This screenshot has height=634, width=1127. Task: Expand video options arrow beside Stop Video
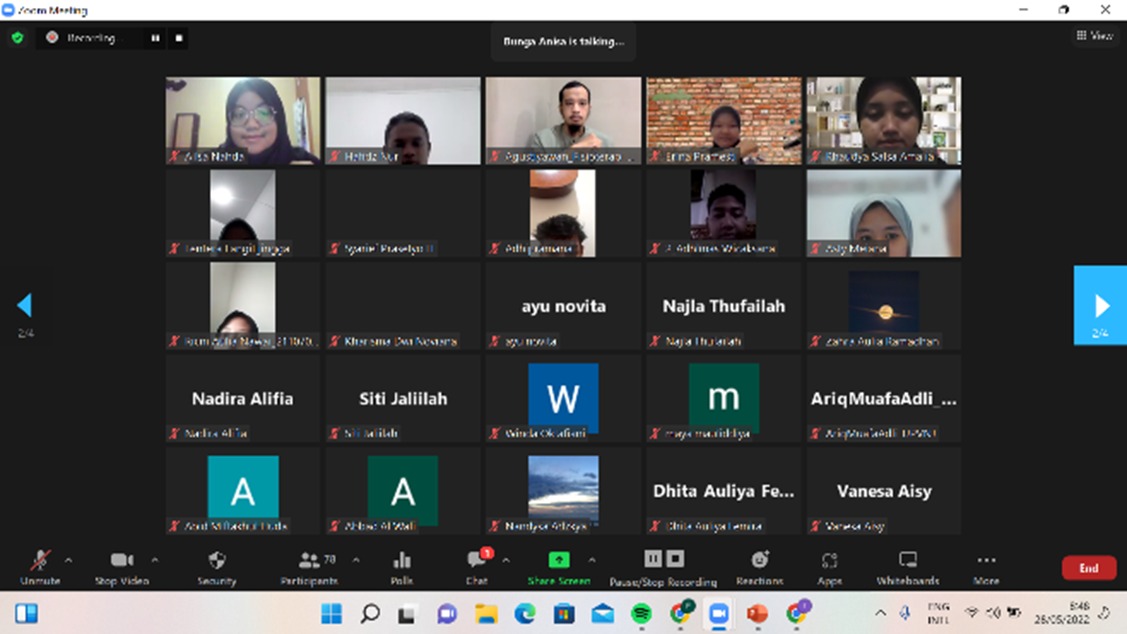coord(154,560)
